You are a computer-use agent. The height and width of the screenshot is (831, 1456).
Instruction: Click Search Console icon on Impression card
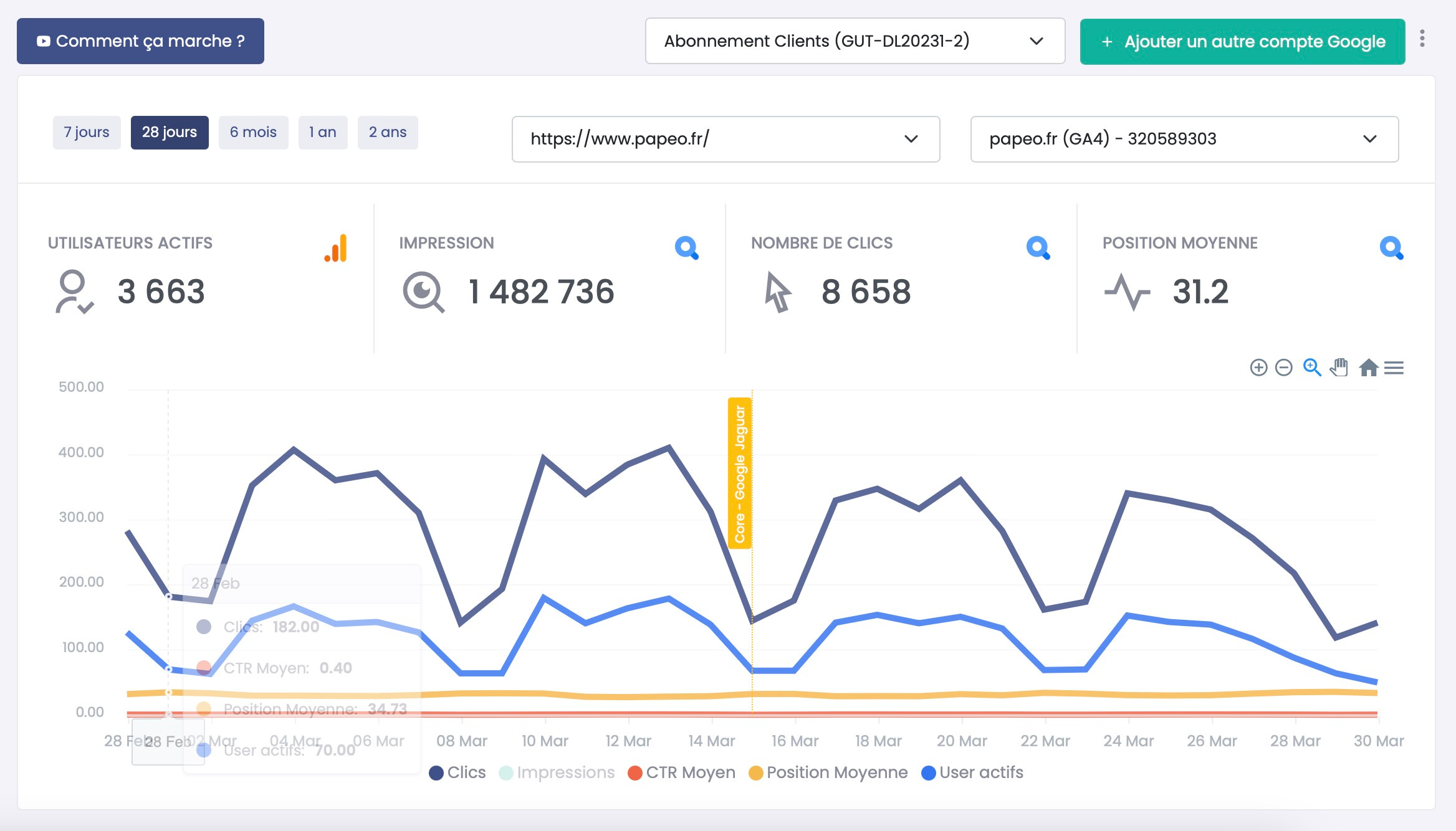point(686,248)
